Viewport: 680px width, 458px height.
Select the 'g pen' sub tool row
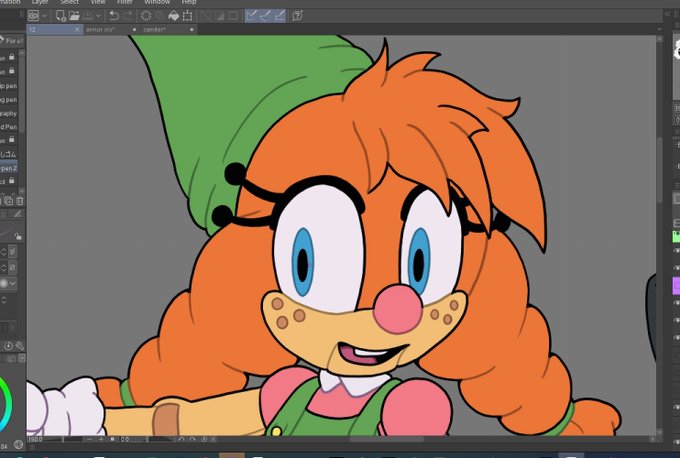click(x=9, y=99)
